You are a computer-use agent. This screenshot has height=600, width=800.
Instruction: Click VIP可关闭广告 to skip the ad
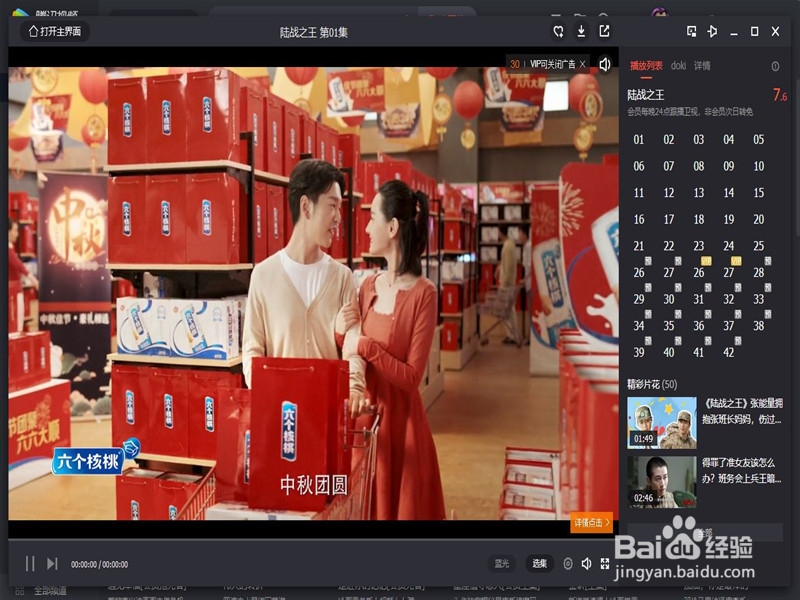(x=553, y=64)
